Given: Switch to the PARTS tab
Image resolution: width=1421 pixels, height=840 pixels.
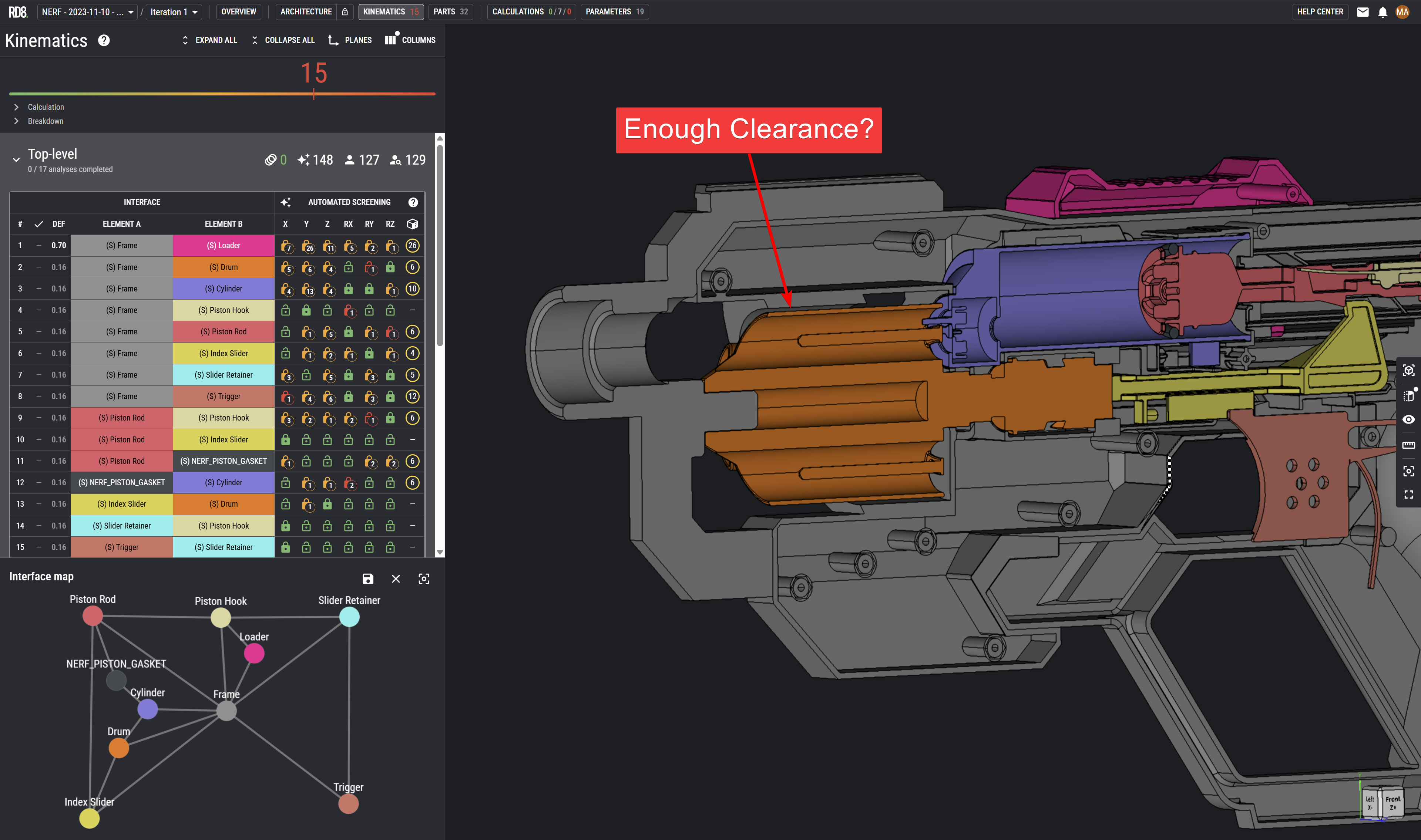Looking at the screenshot, I should (450, 12).
